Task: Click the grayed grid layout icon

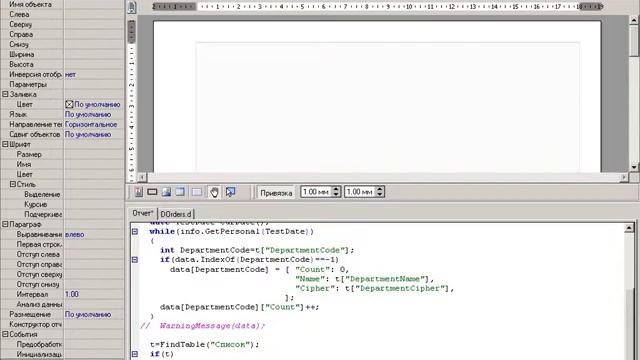Action: point(197,192)
